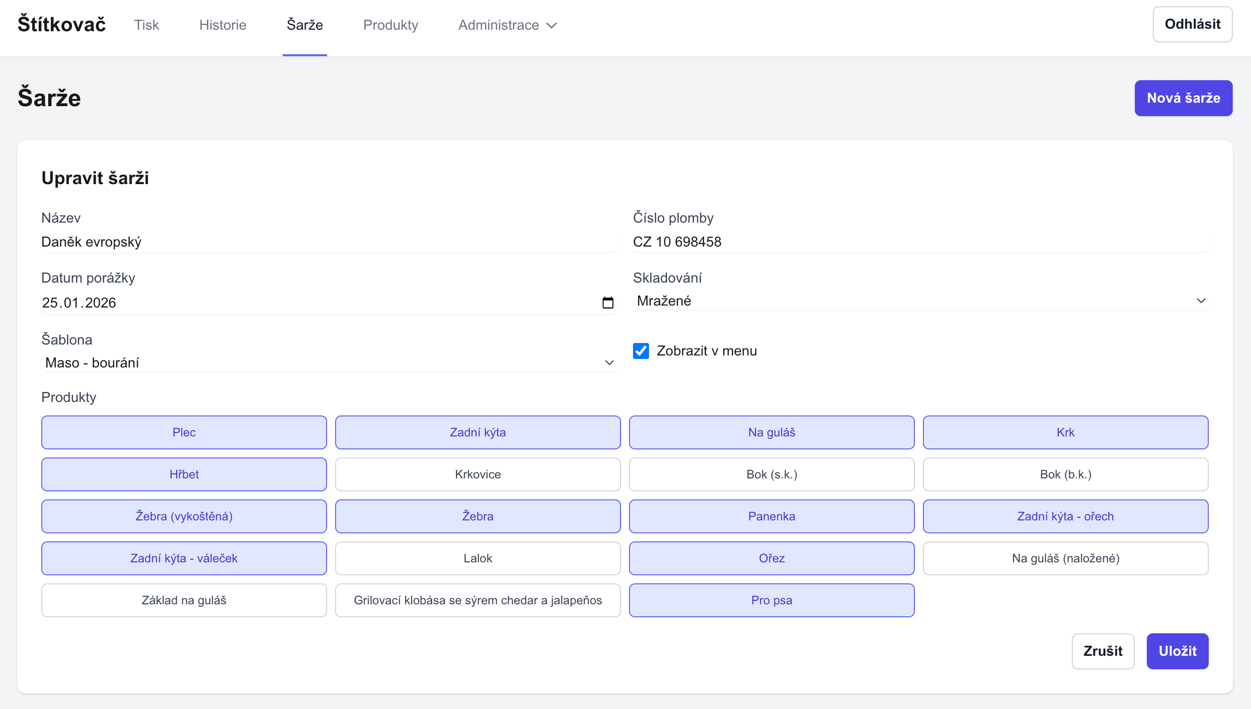This screenshot has width=1251, height=709.
Task: Toggle the Lalok product on
Action: (x=477, y=559)
